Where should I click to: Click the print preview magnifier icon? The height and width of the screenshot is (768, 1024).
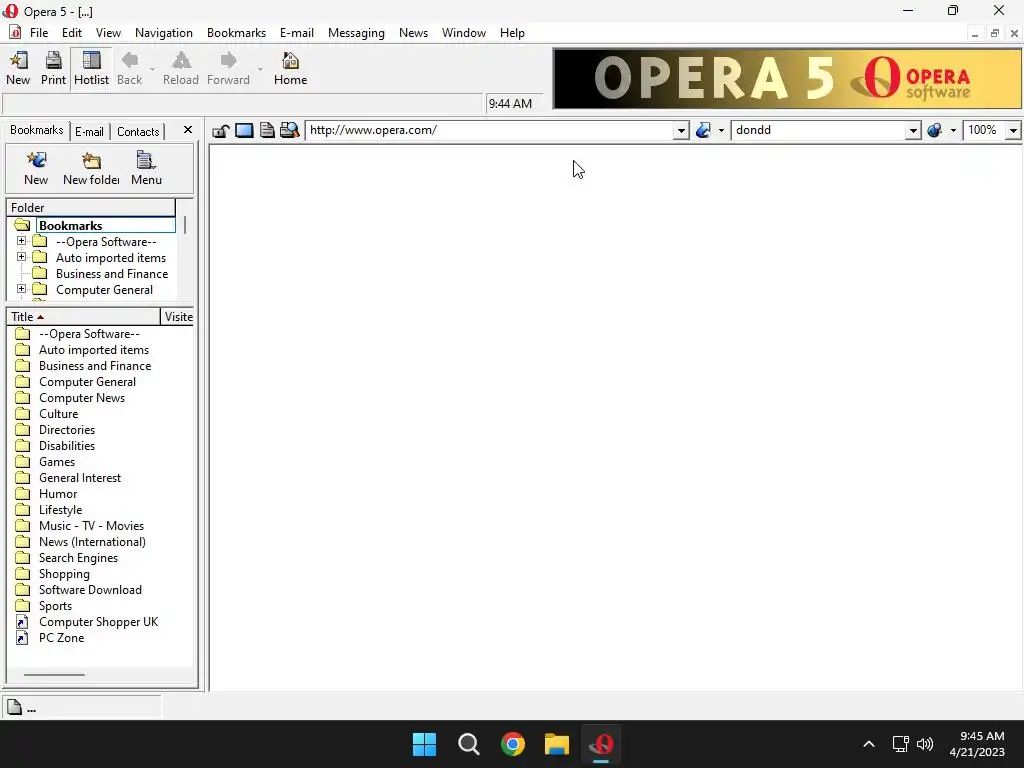(289, 131)
